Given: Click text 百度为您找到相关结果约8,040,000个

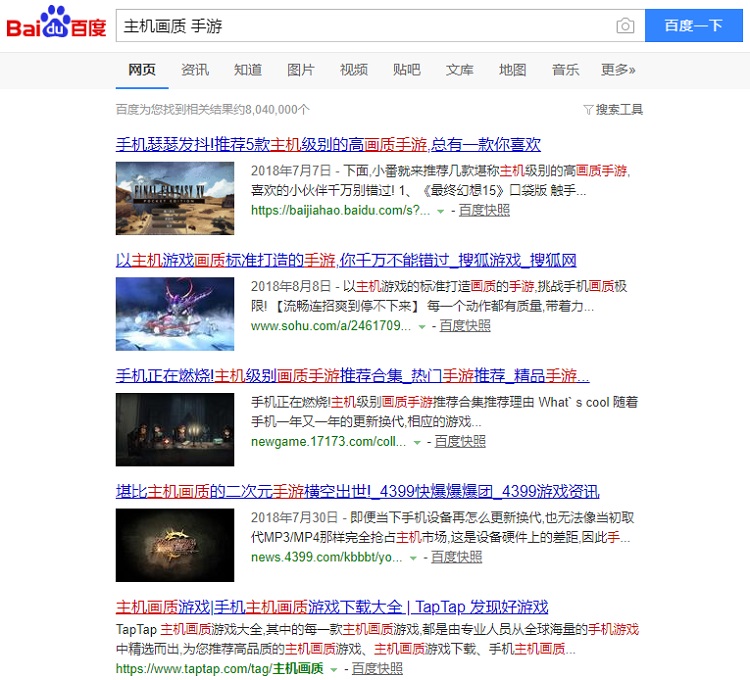Looking at the screenshot, I should 213,110.
